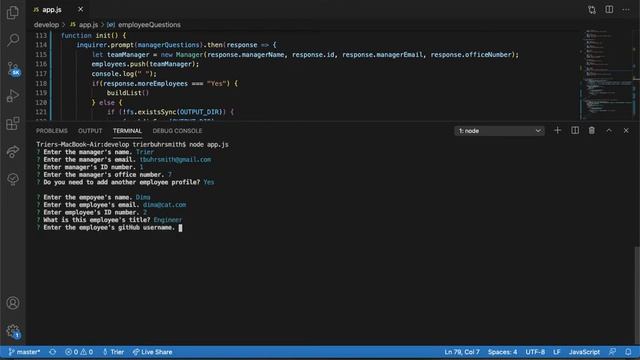Viewport: 640px width, 360px height.
Task: Change file encoding UTF-8
Action: [x=535, y=352]
